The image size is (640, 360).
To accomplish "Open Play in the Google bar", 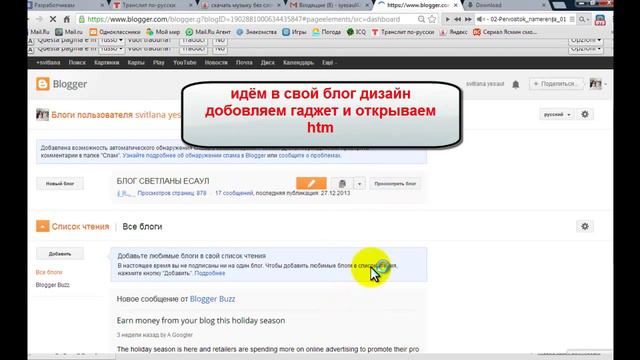I will pyautogui.click(x=159, y=62).
